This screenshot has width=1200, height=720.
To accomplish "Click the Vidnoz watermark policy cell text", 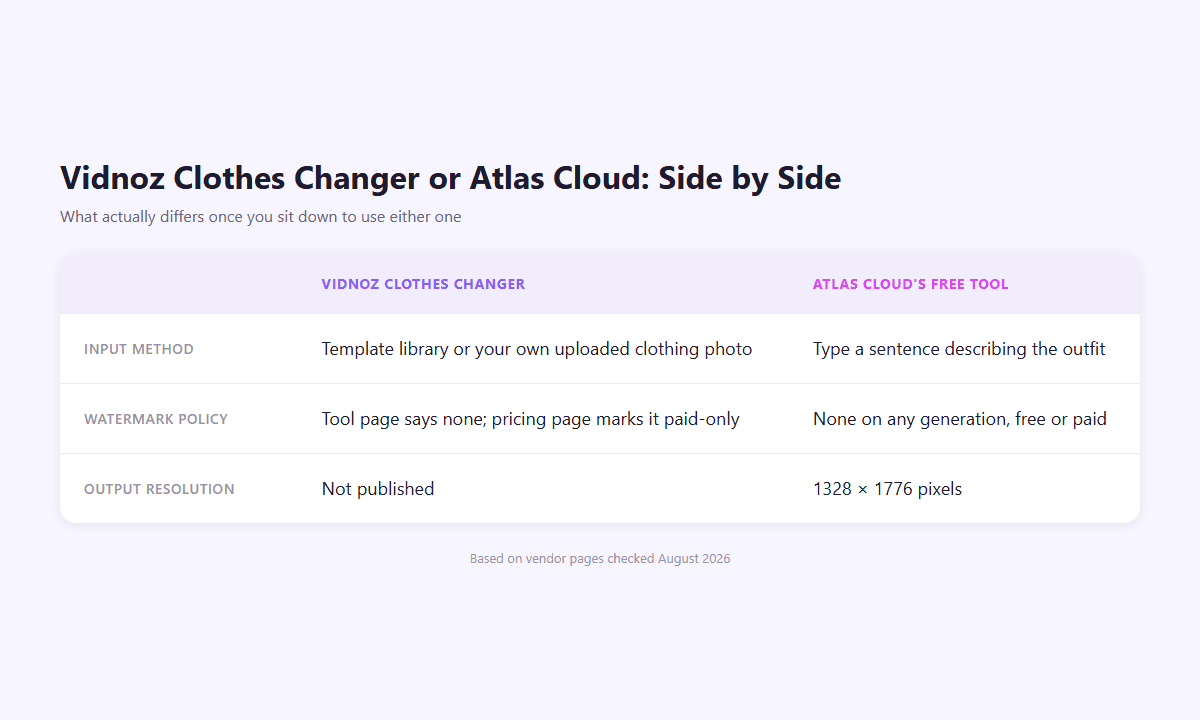I will pyautogui.click(x=530, y=419).
